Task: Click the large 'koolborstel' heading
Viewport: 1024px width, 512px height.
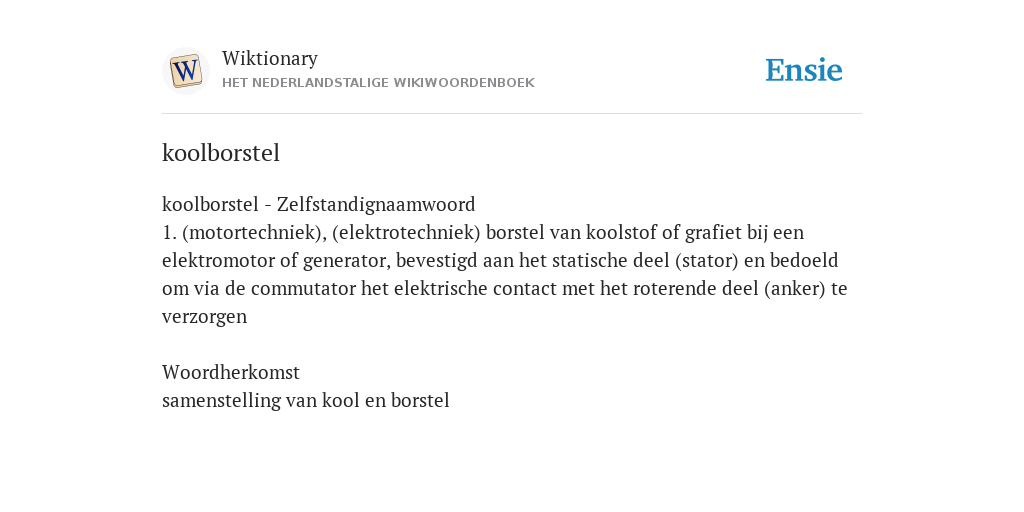Action: (x=221, y=153)
